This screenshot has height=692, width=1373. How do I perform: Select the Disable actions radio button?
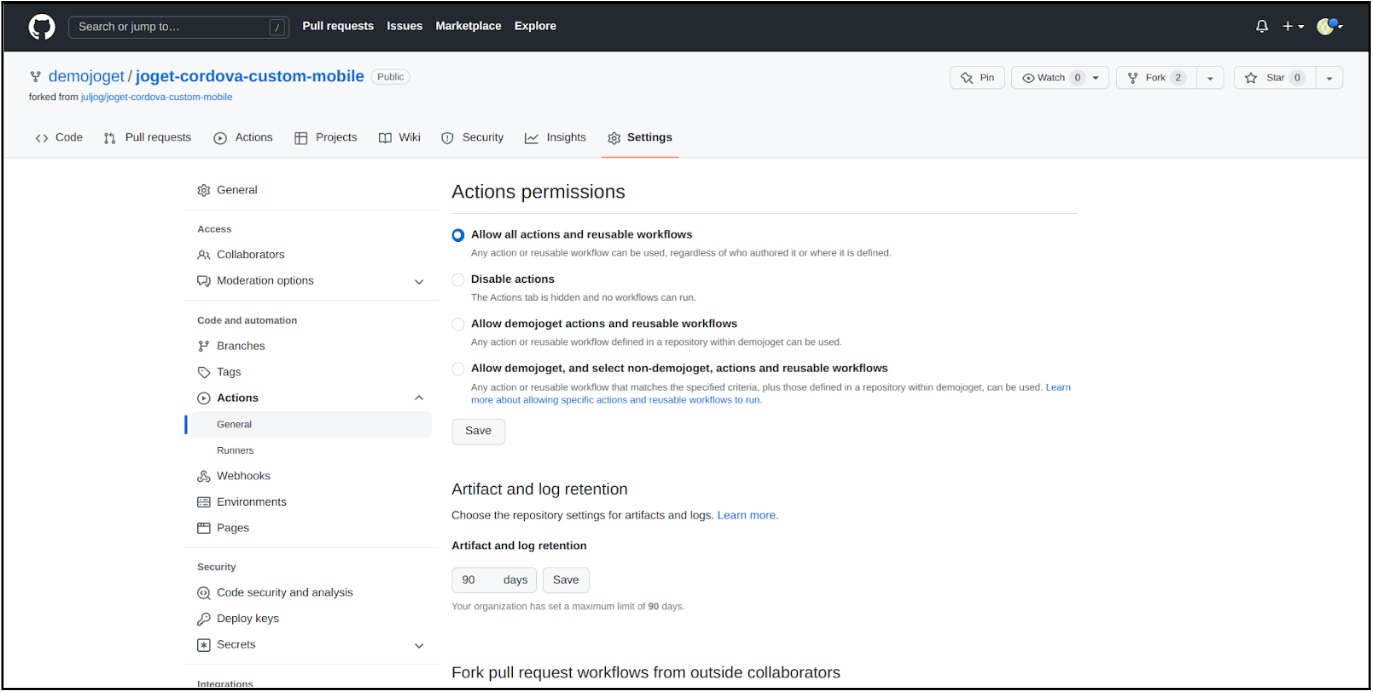point(458,280)
